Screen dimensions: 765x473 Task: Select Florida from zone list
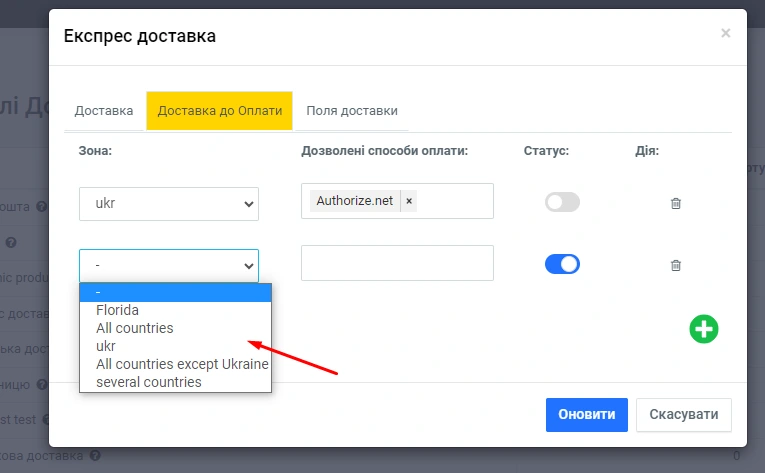point(118,310)
